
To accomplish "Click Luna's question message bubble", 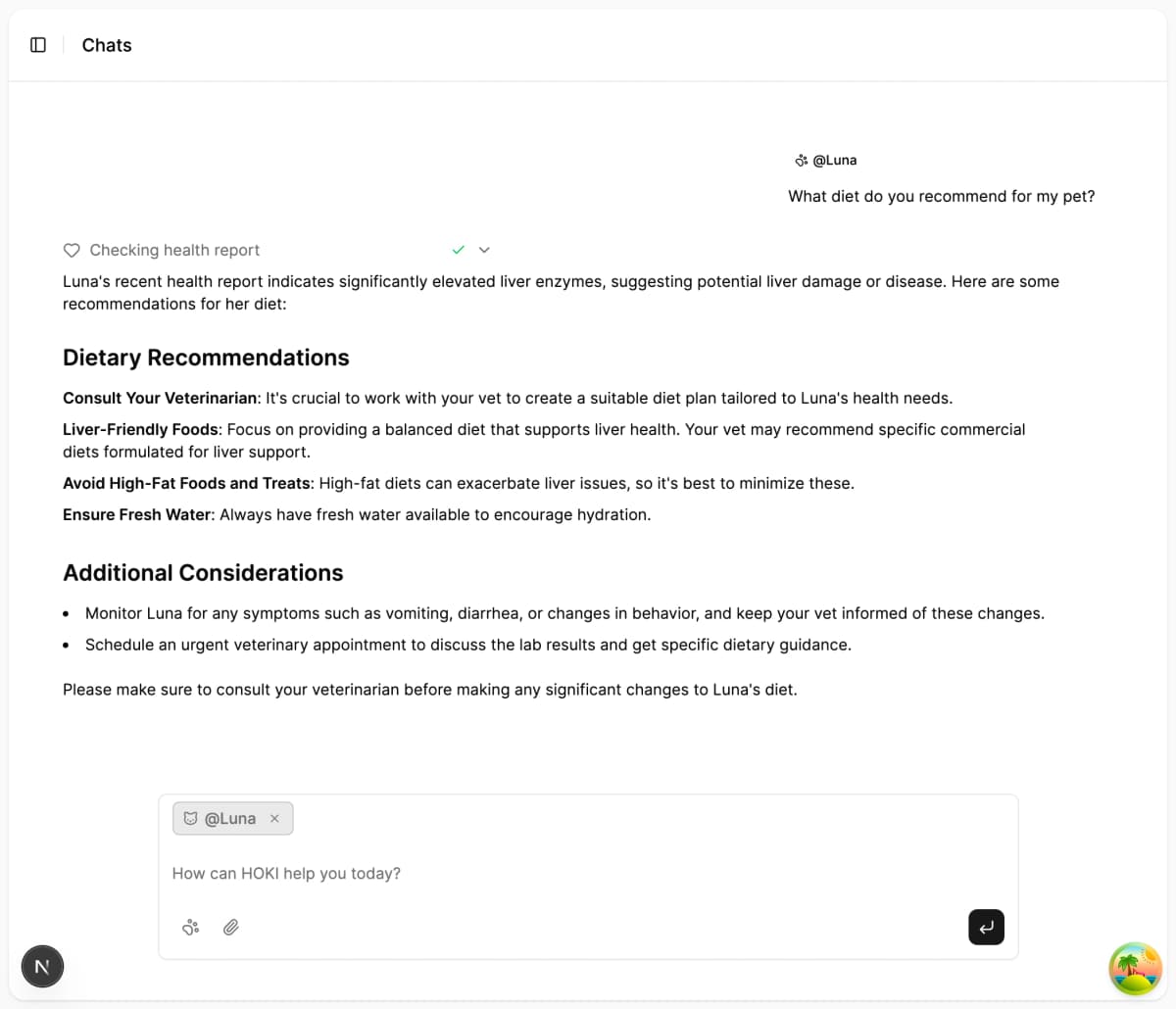I will pos(941,196).
